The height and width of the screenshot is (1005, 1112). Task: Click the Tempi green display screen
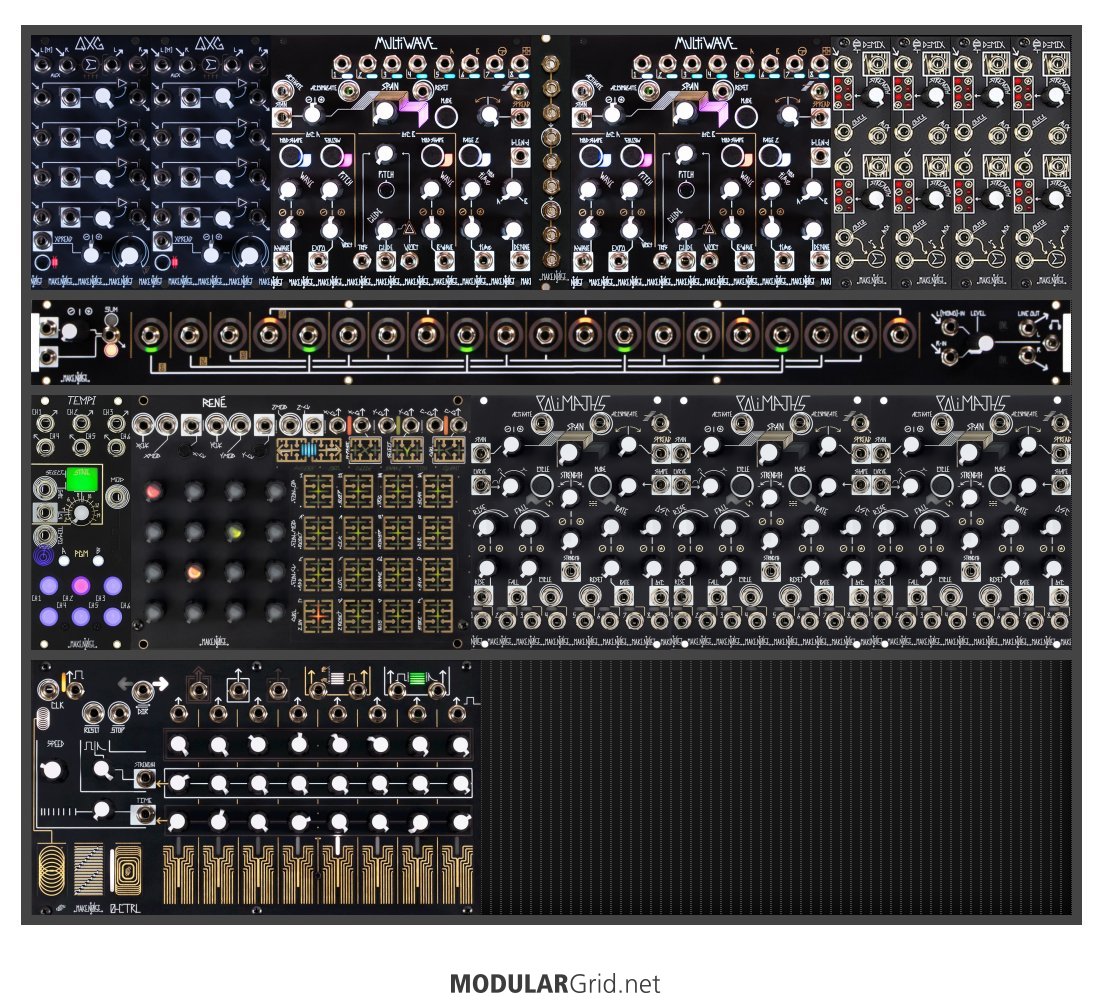(x=84, y=479)
